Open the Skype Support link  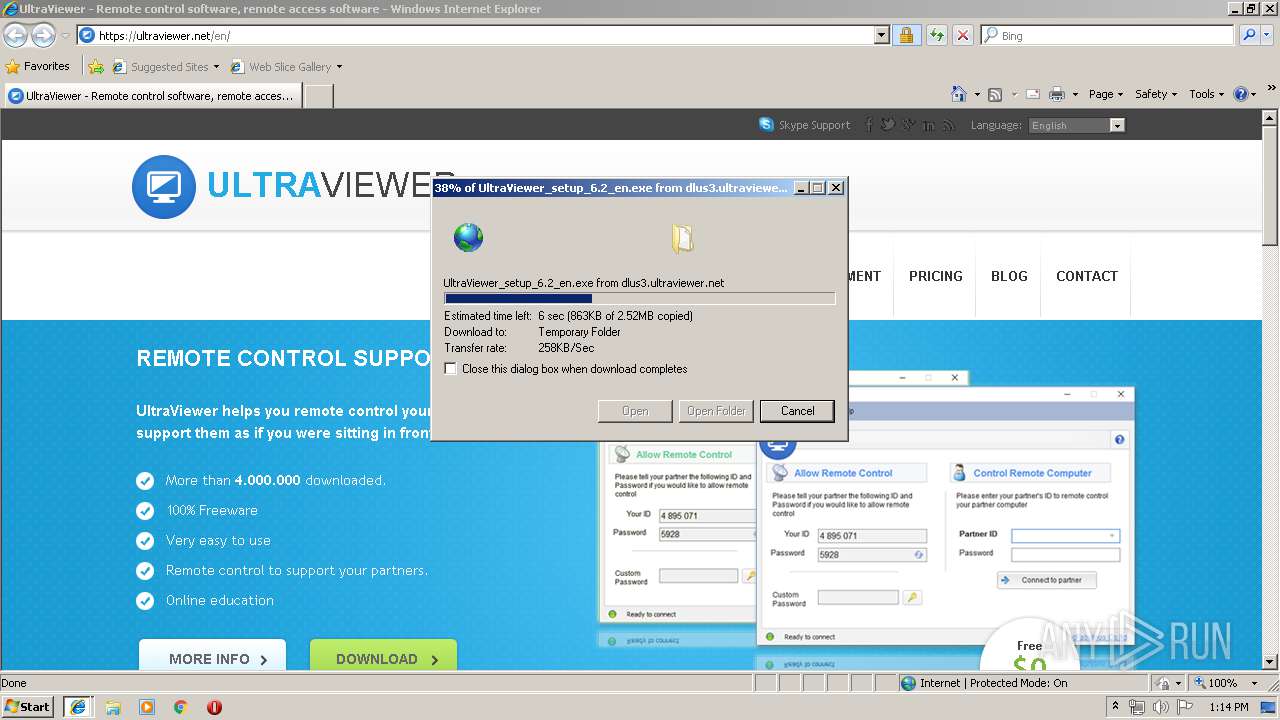click(805, 125)
